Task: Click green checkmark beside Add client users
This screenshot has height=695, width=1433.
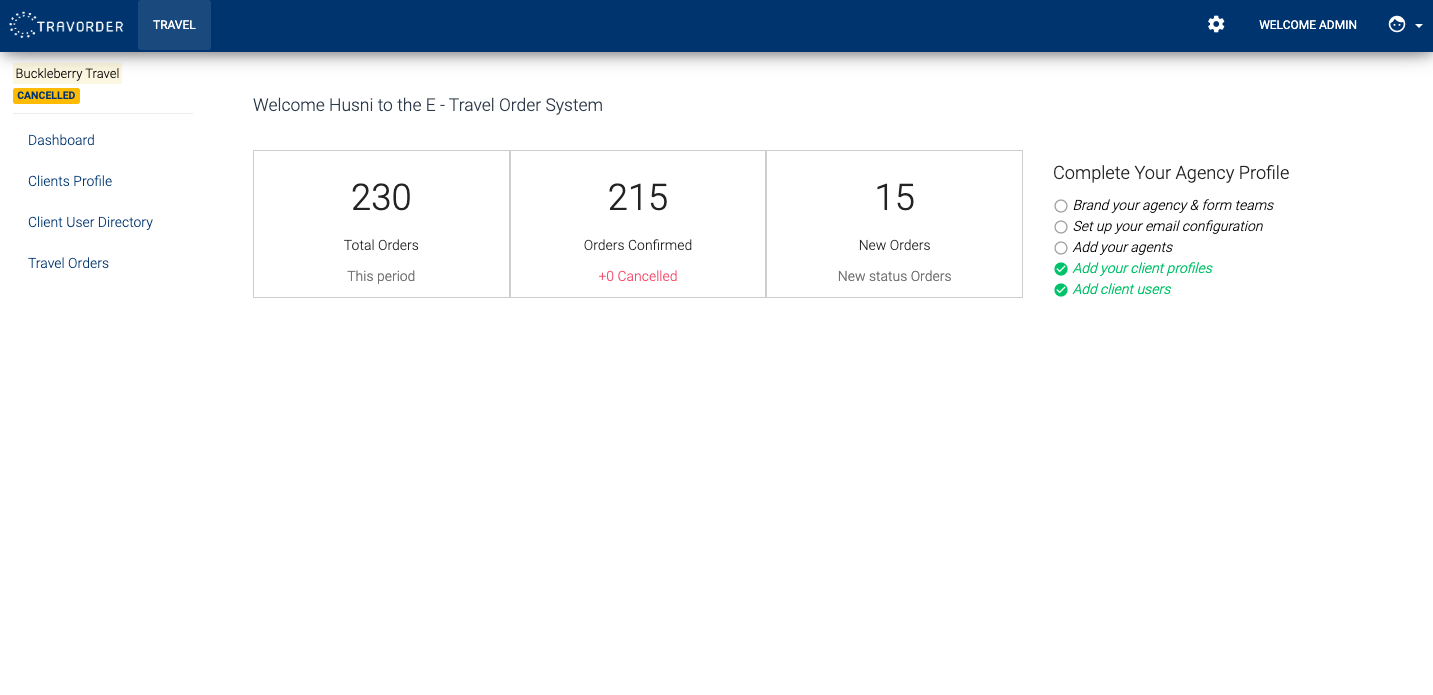Action: 1061,290
